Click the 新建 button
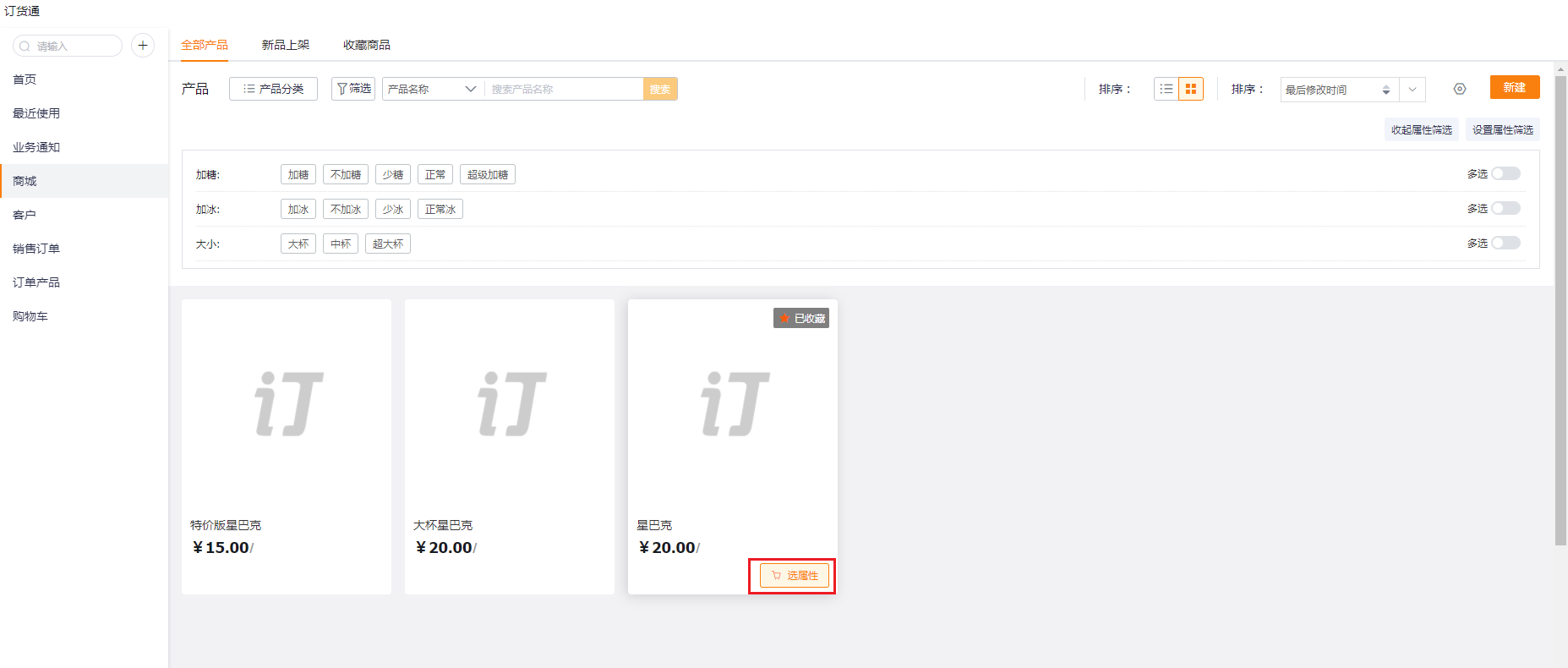This screenshot has height=668, width=1568. (1515, 87)
